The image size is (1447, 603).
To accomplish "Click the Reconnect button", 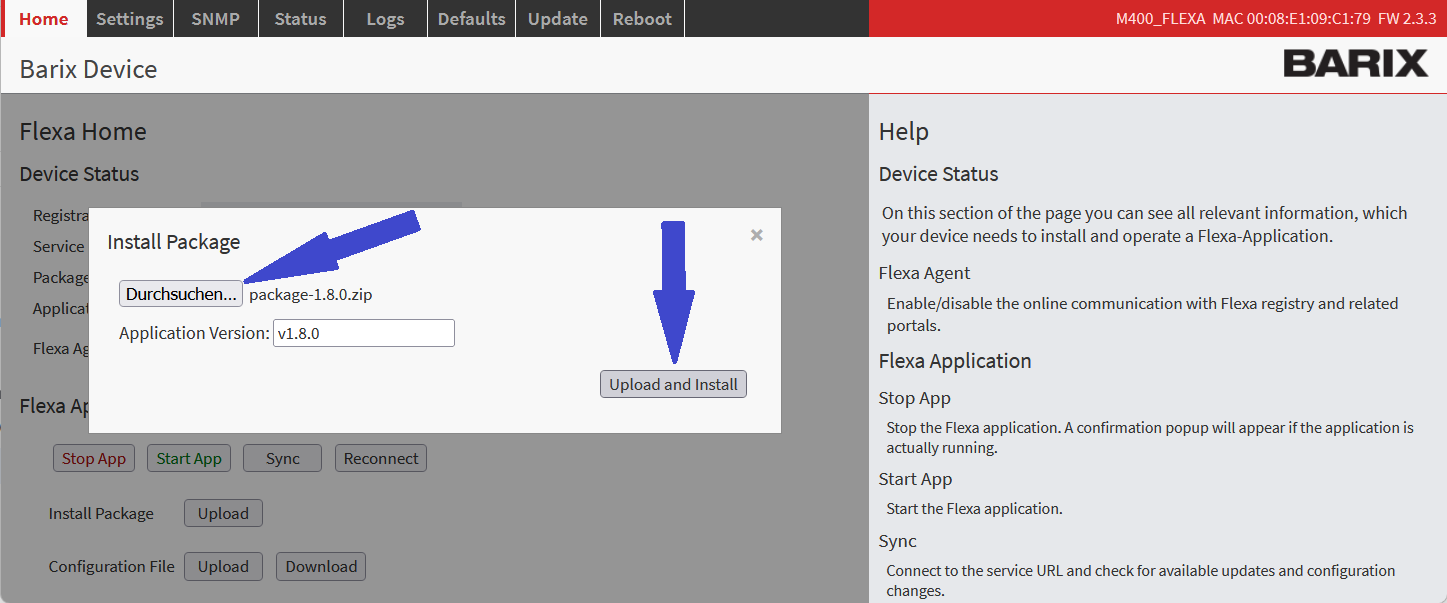I will point(381,458).
